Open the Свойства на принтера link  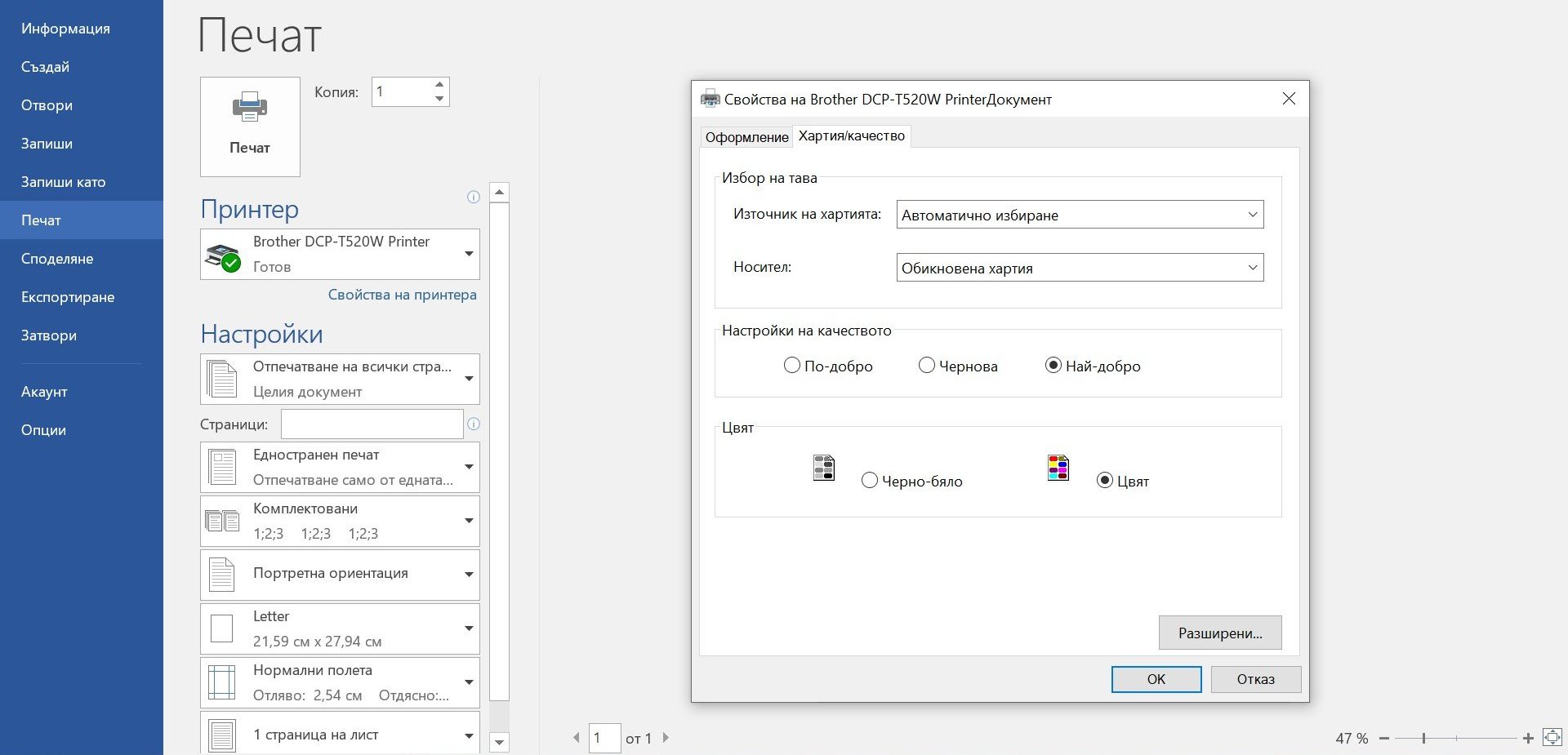click(402, 295)
